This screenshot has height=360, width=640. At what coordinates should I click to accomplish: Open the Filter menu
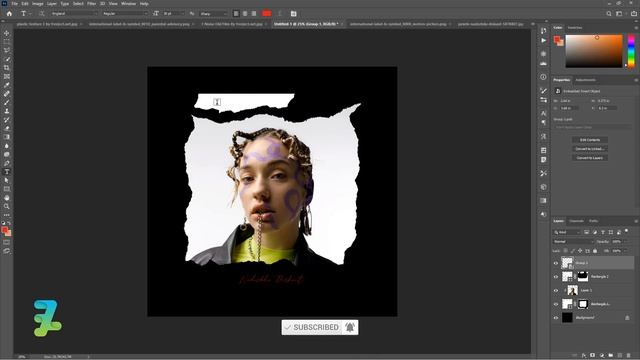tap(91, 4)
